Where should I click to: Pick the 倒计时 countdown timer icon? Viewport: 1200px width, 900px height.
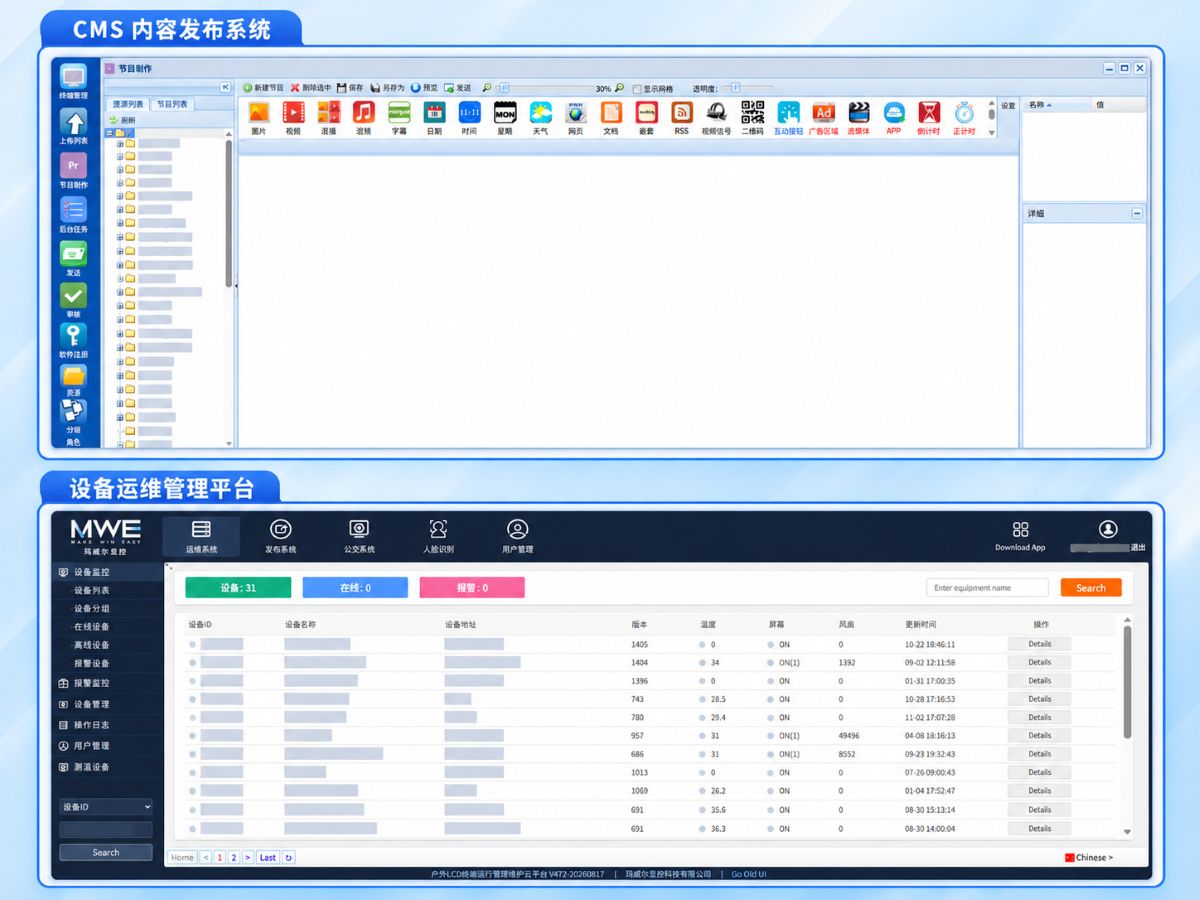929,117
